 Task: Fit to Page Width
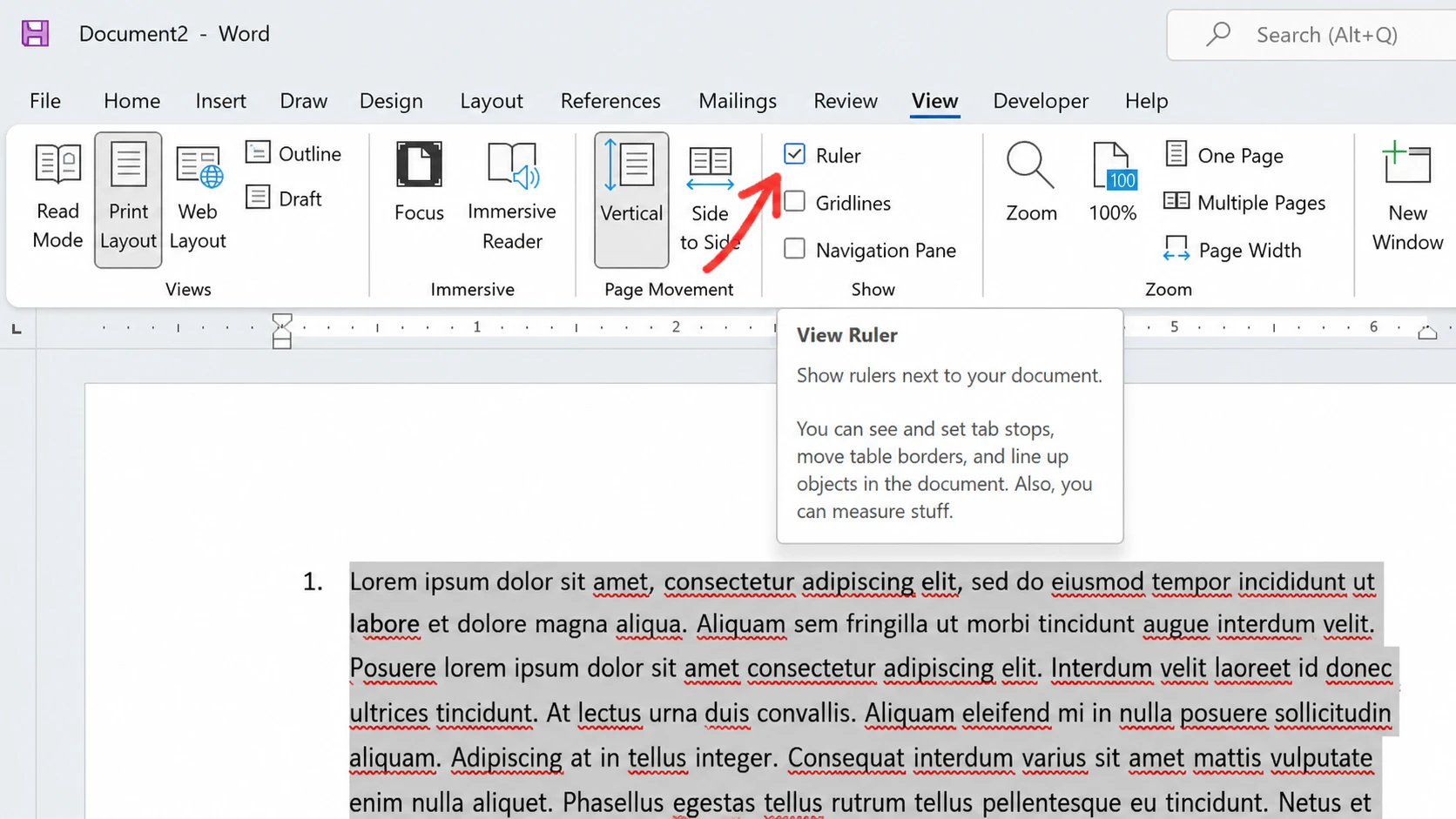pyautogui.click(x=1232, y=250)
